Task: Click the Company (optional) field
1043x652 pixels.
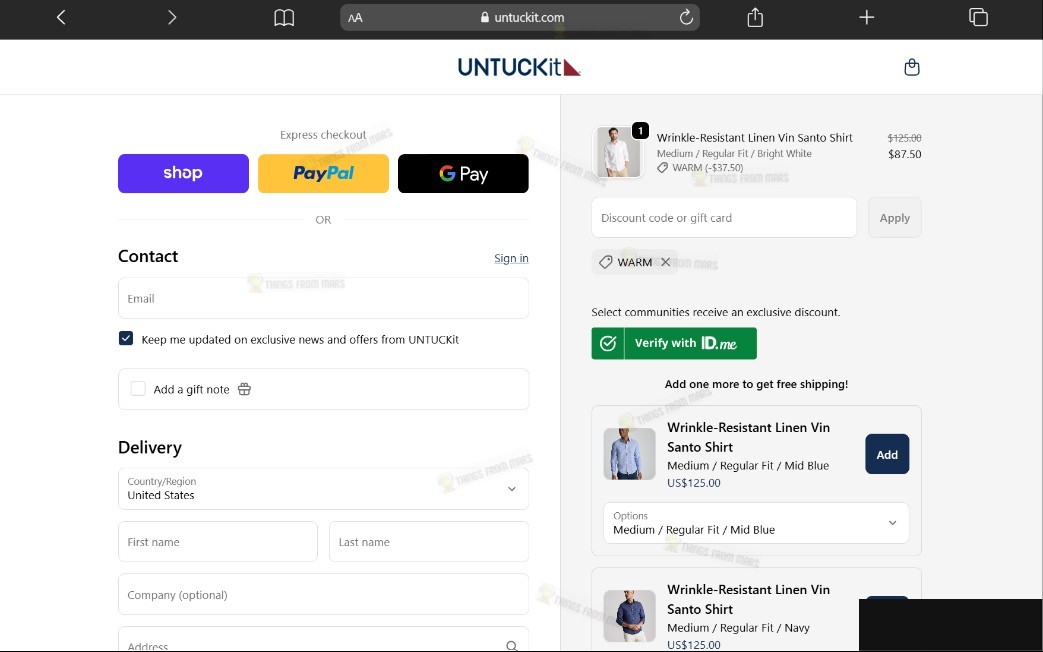Action: pos(323,594)
